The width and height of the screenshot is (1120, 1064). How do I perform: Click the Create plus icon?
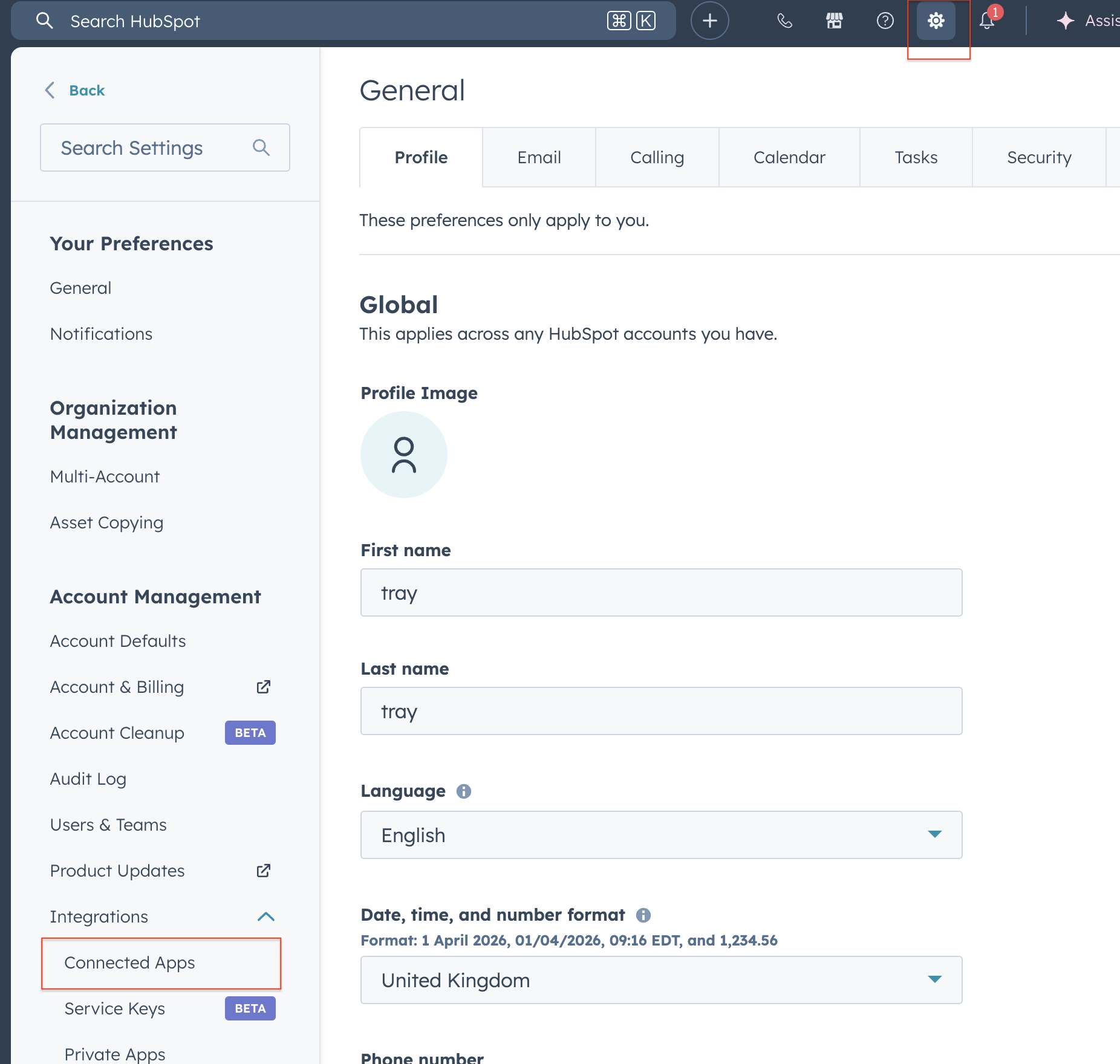[709, 20]
